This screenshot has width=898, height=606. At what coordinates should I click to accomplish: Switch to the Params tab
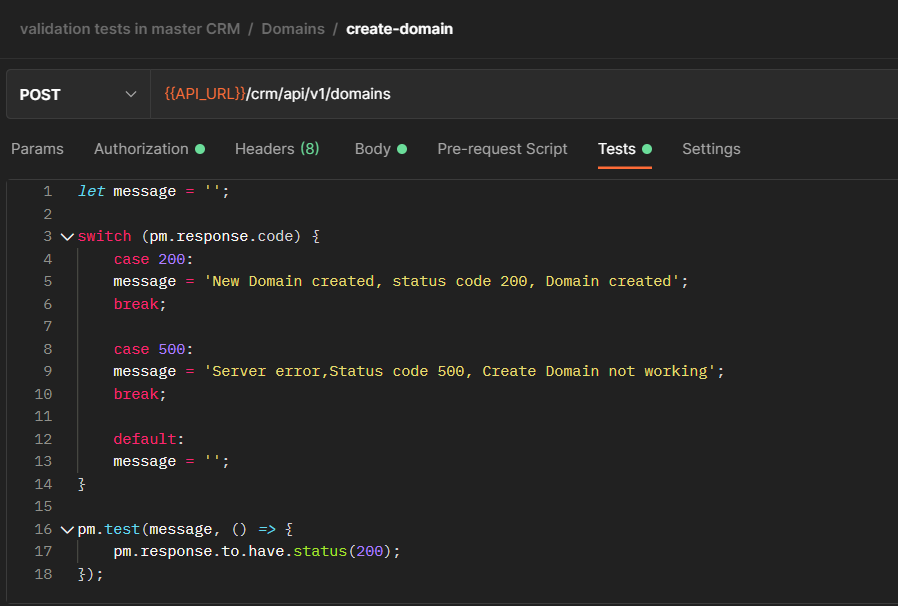pos(37,148)
